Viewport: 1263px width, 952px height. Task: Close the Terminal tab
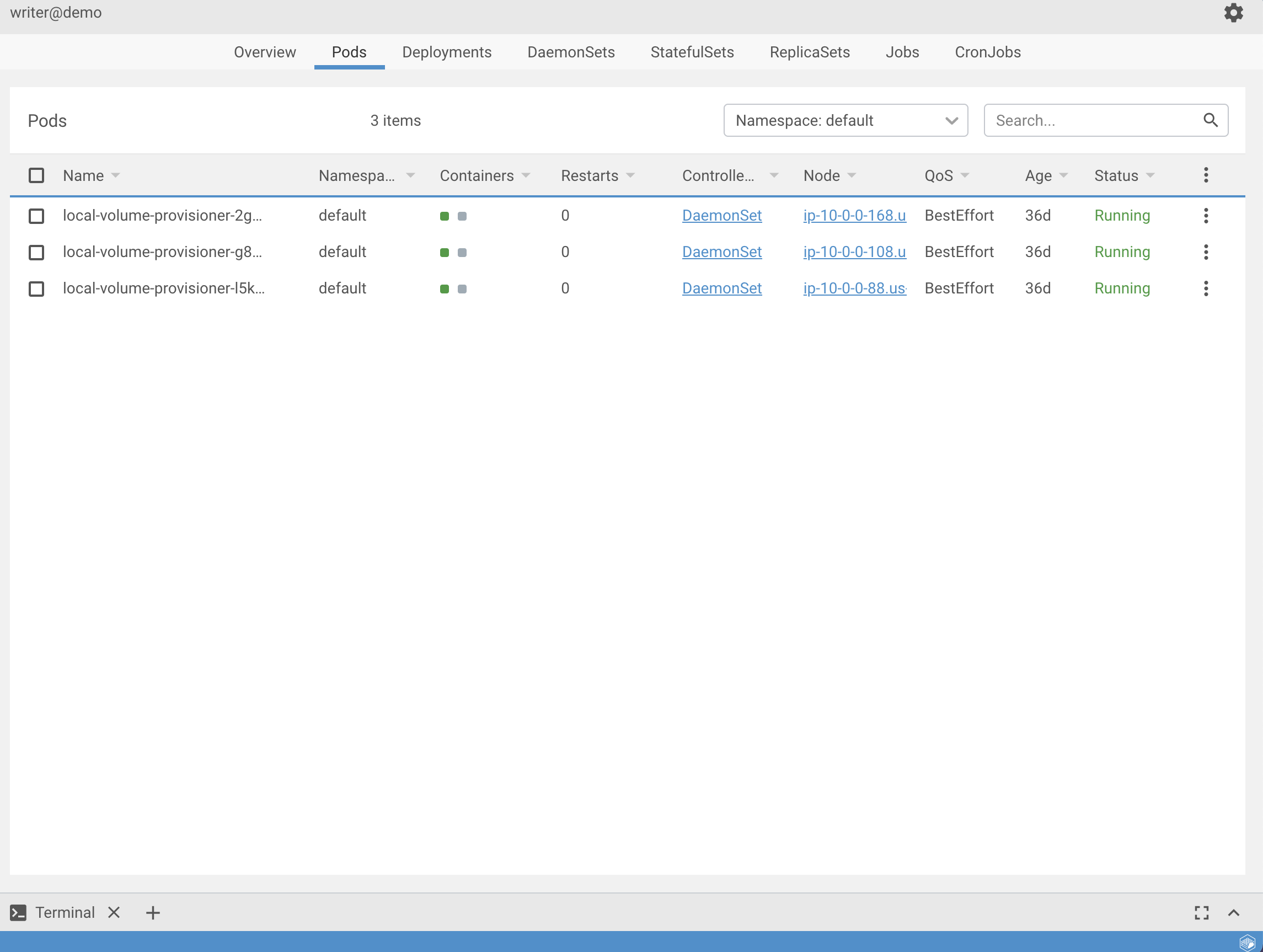point(113,912)
